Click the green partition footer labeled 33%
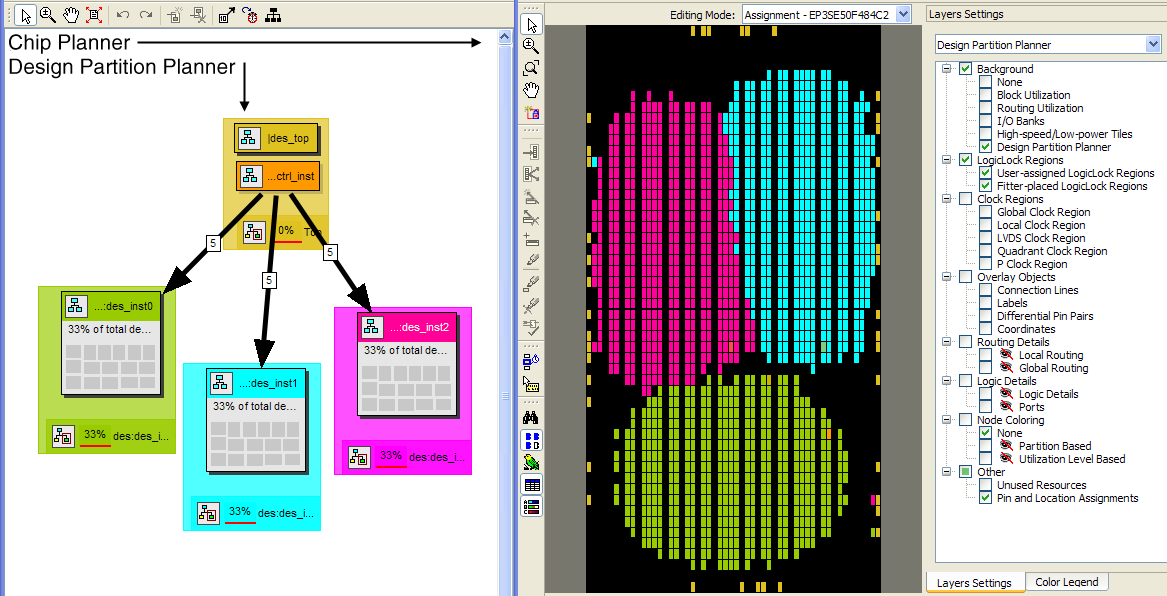The height and width of the screenshot is (596, 1167). pos(111,436)
